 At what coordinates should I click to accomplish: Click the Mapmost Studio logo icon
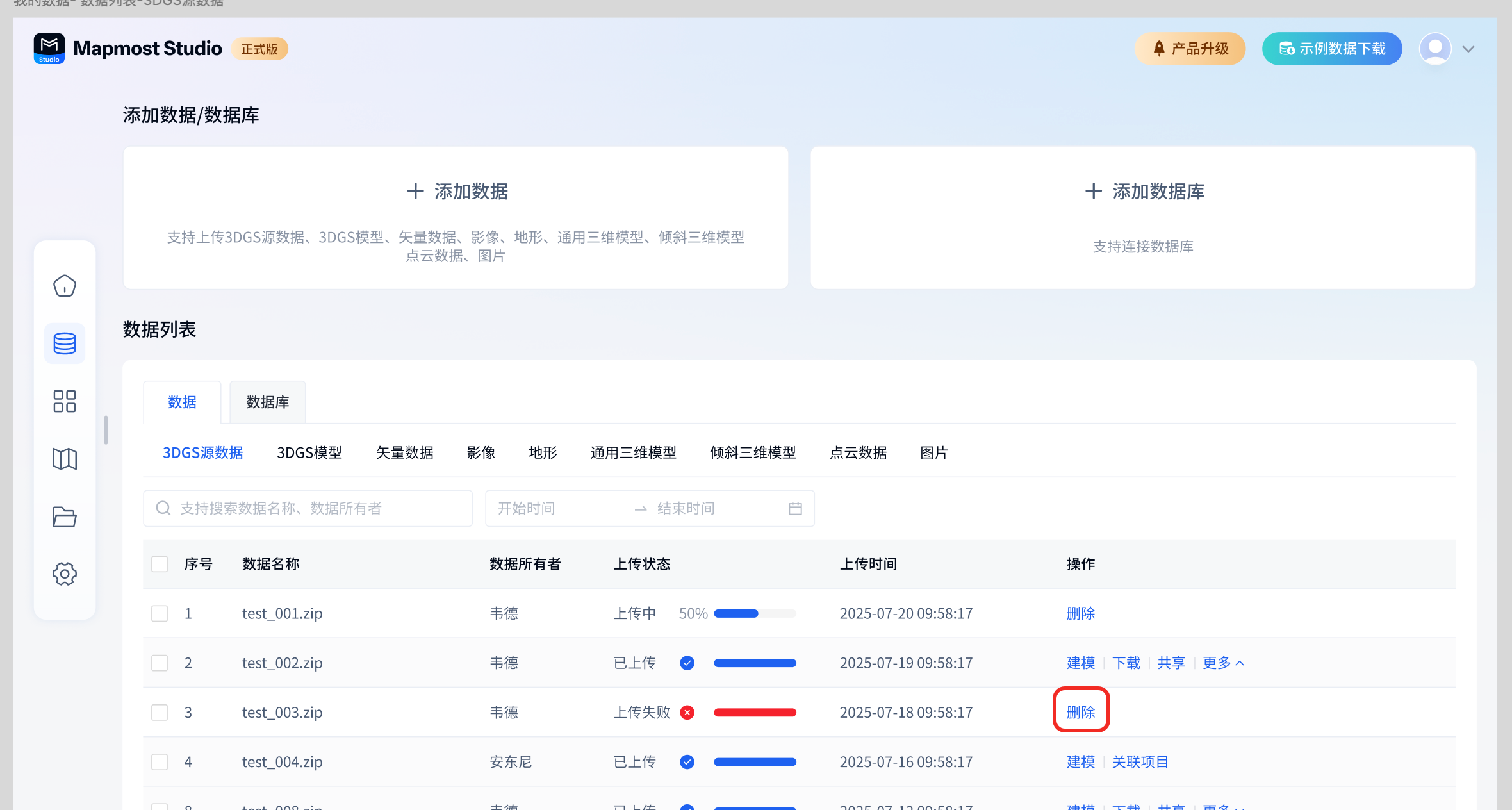pyautogui.click(x=49, y=49)
